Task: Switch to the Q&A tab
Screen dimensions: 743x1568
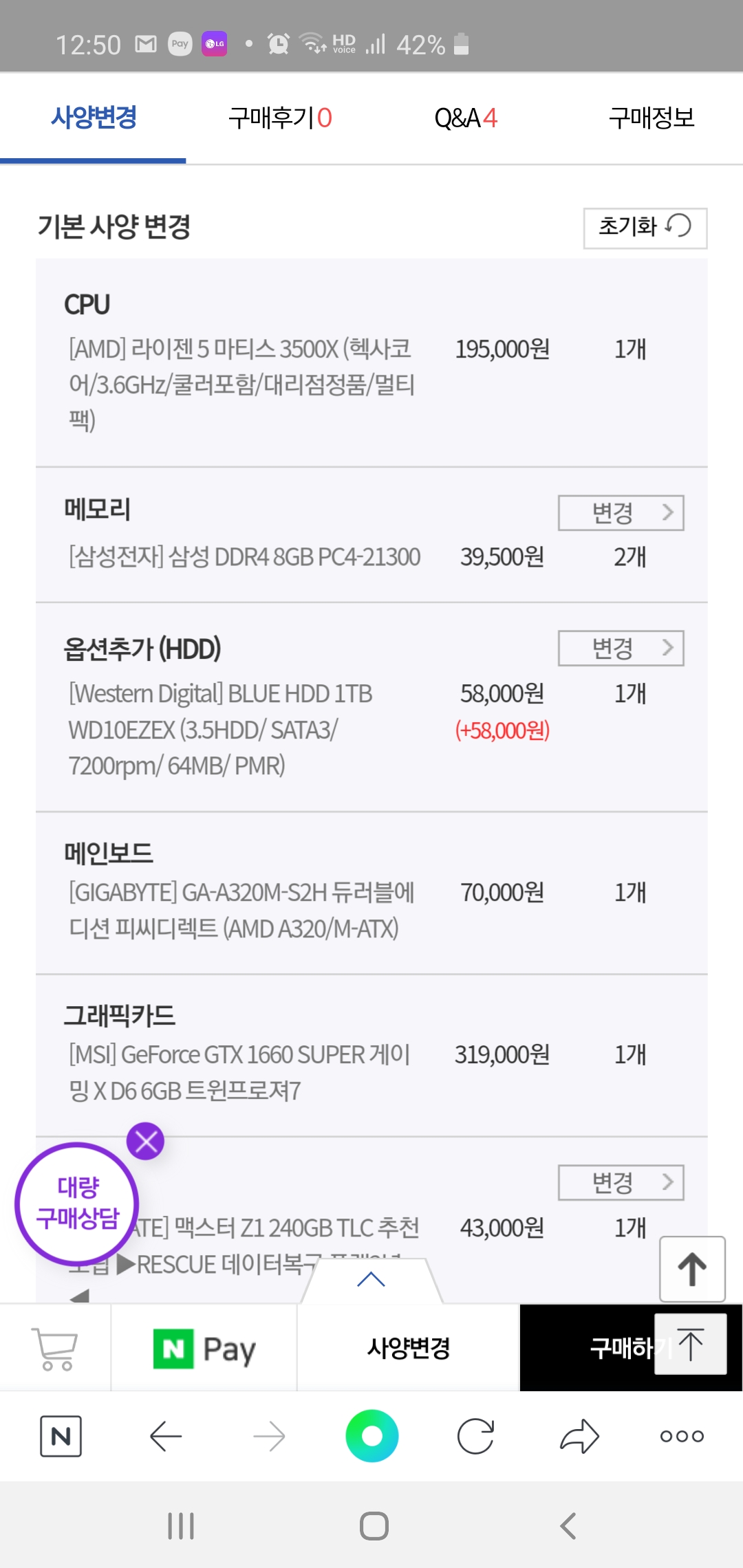Action: [466, 118]
